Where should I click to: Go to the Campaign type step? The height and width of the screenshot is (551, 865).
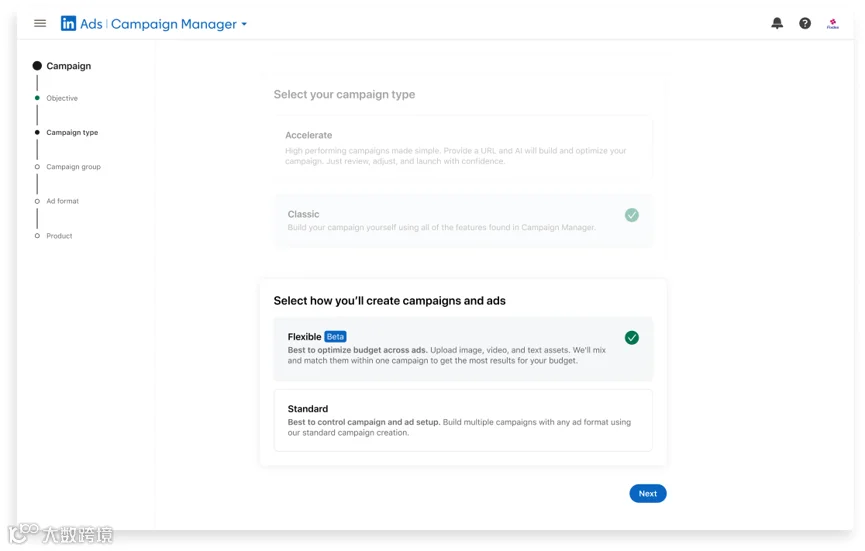(72, 132)
